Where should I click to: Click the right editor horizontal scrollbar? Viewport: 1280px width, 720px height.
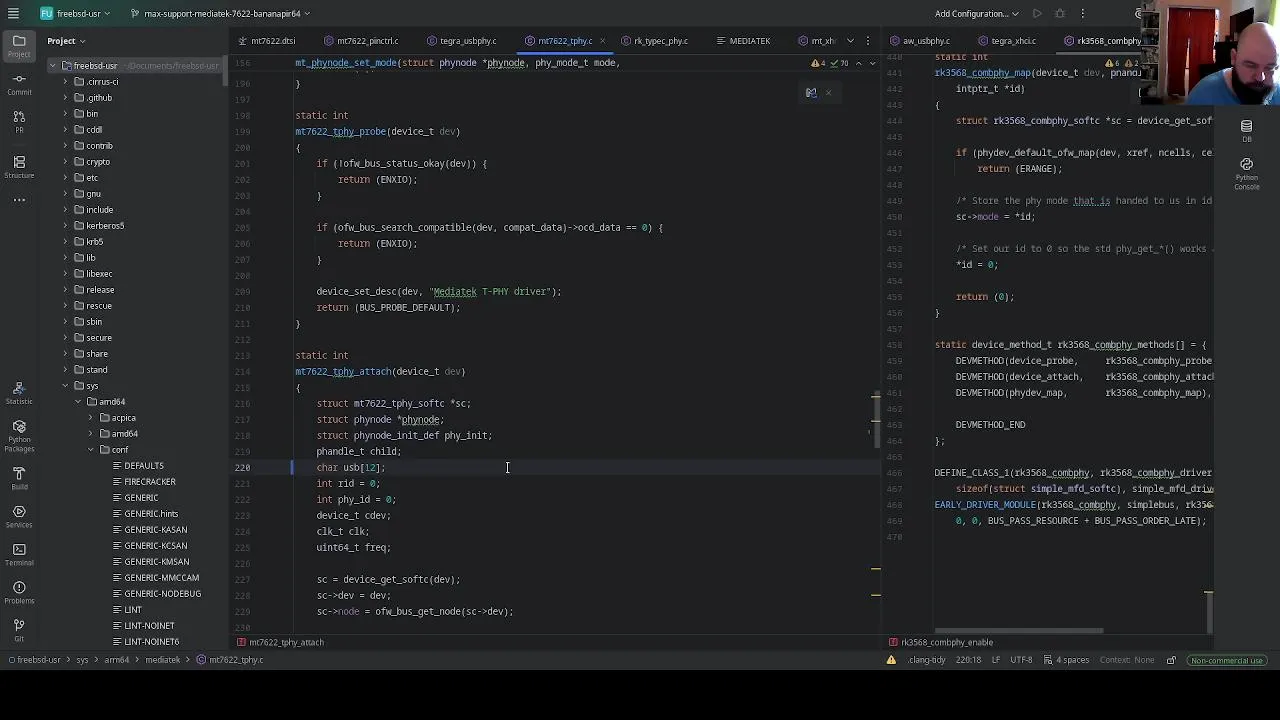(1018, 631)
